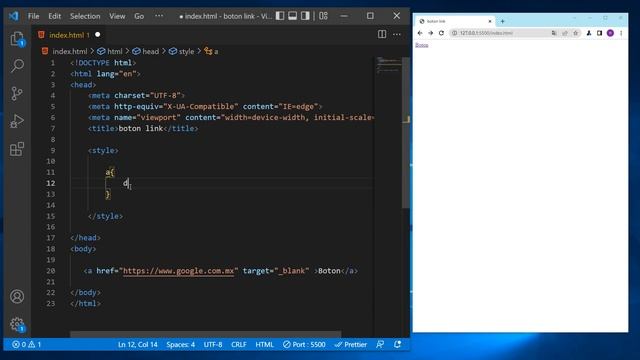Change indentation via Spaces: 4
The height and width of the screenshot is (360, 640).
tap(180, 344)
